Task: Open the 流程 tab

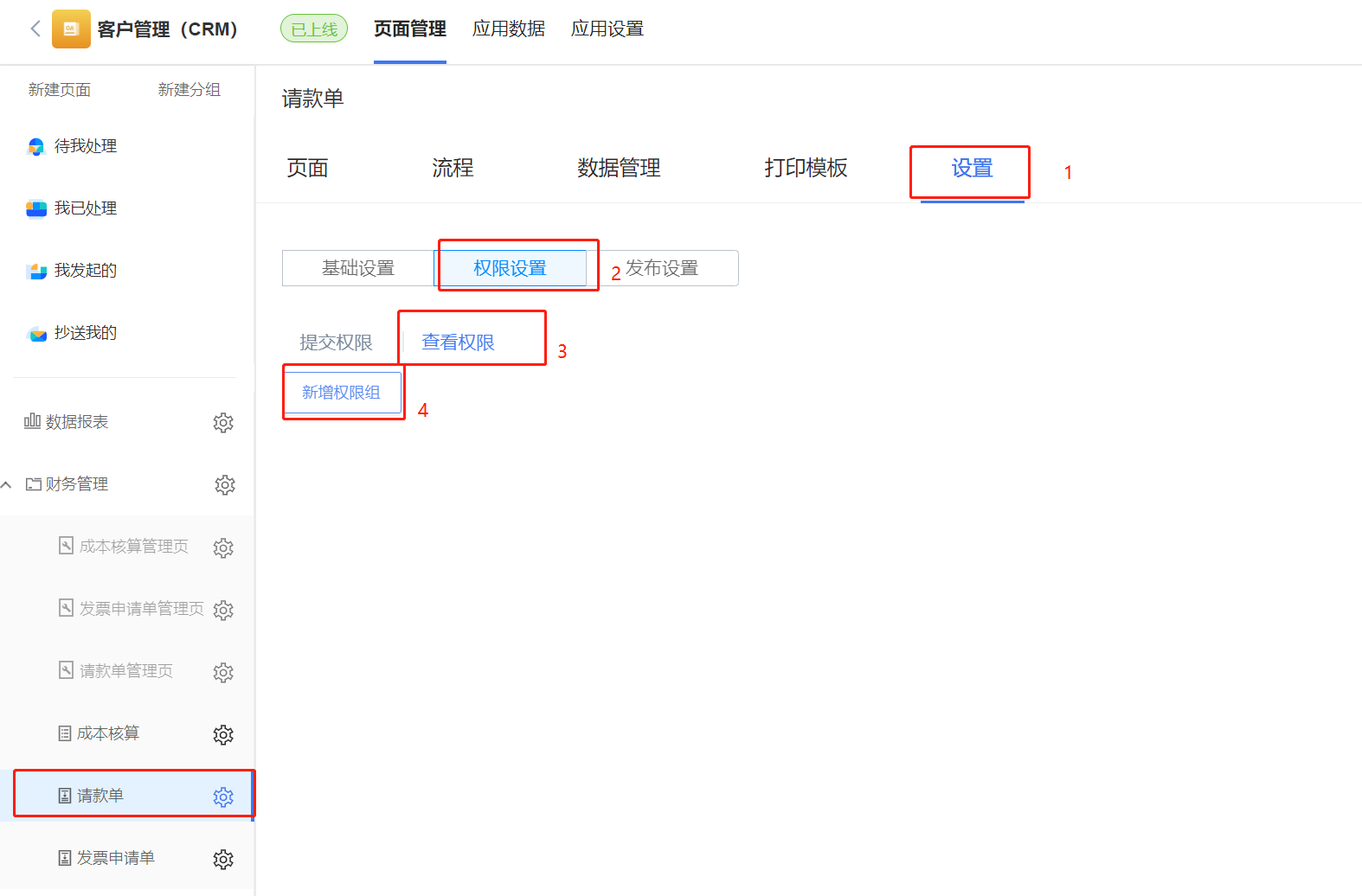Action: click(x=453, y=168)
